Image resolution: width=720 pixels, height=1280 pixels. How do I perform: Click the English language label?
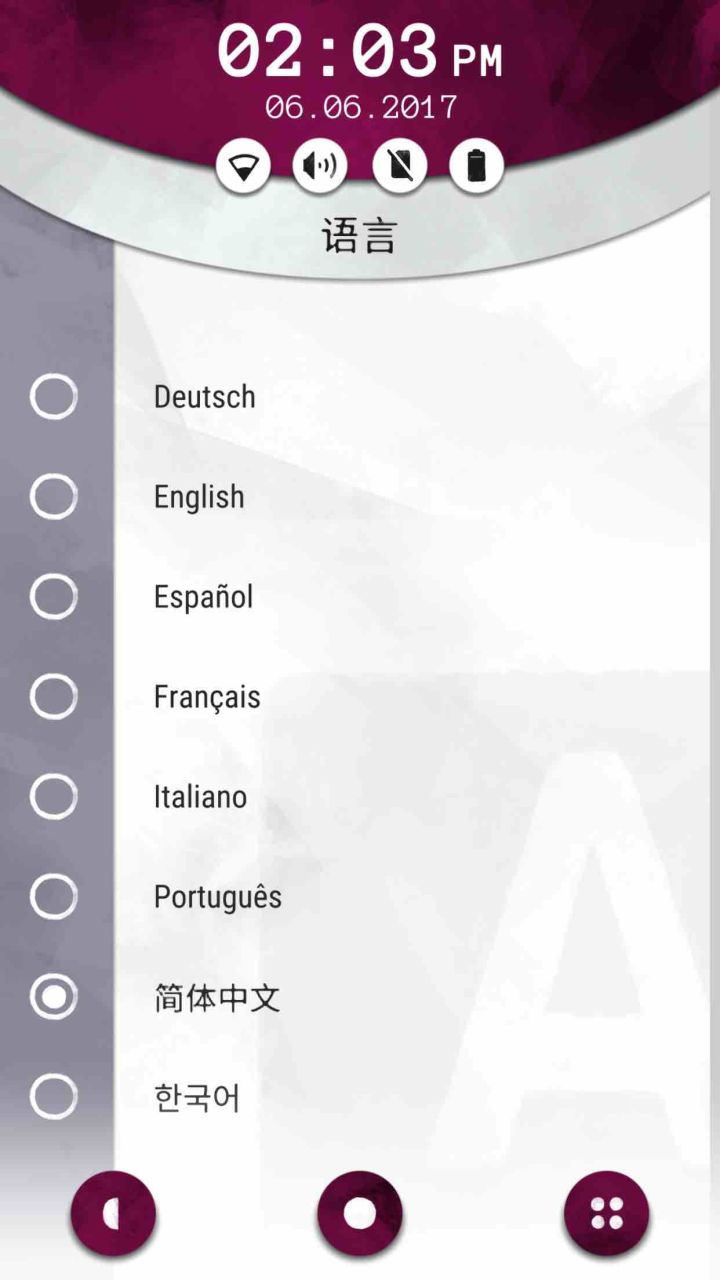pos(199,497)
